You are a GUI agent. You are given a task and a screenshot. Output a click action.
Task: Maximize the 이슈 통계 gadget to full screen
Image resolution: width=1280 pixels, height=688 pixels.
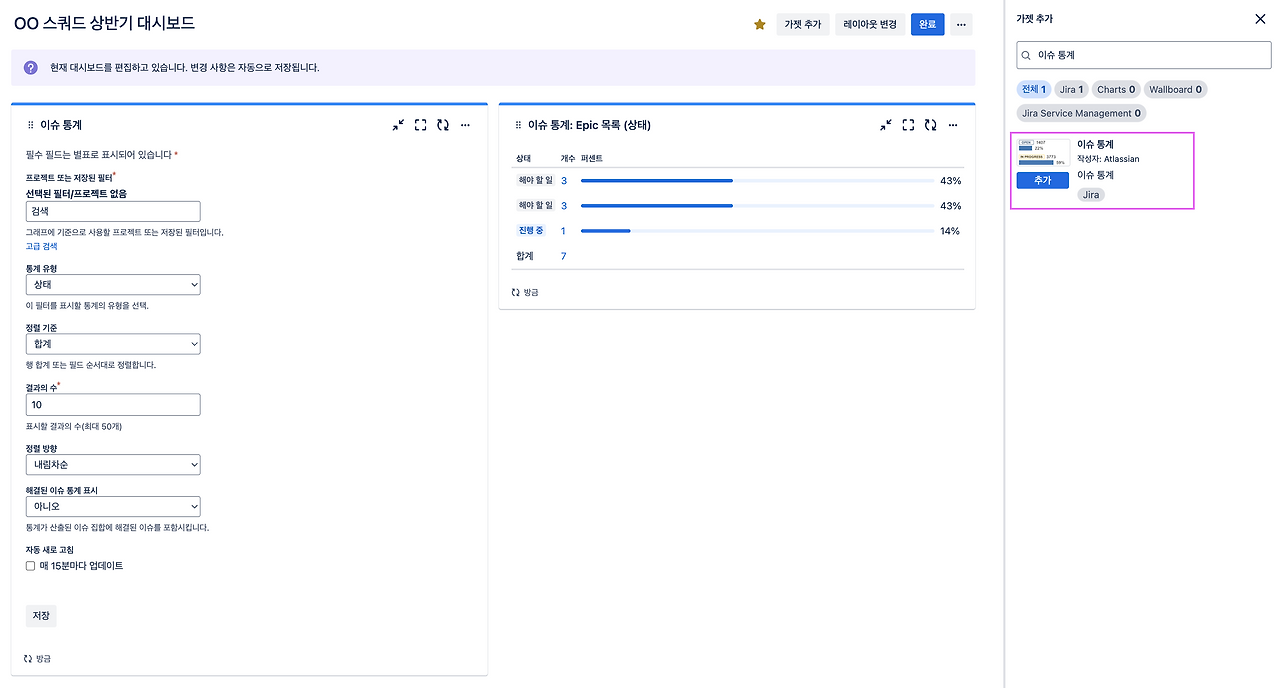click(421, 125)
